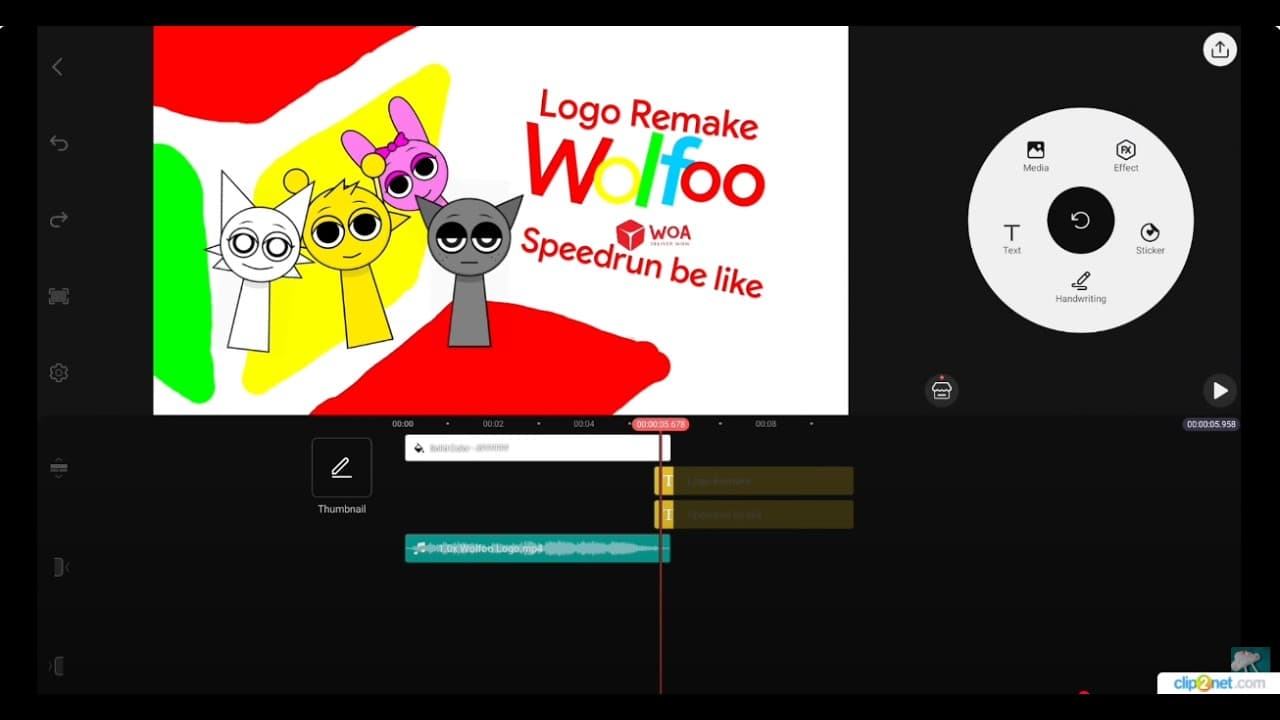Click the music note icon on audio clip
The image size is (1280, 720).
[x=421, y=548]
